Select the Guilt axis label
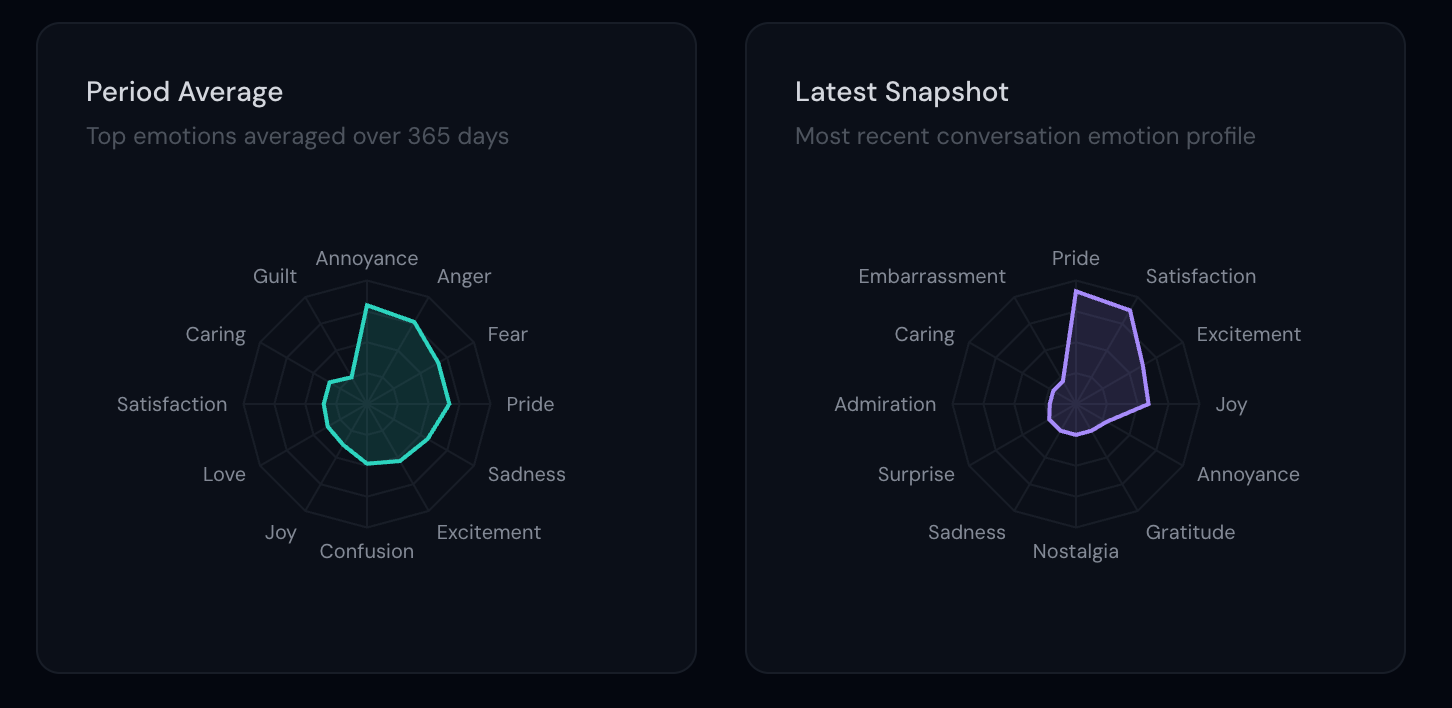Screen dimensions: 1452x708 [275, 276]
